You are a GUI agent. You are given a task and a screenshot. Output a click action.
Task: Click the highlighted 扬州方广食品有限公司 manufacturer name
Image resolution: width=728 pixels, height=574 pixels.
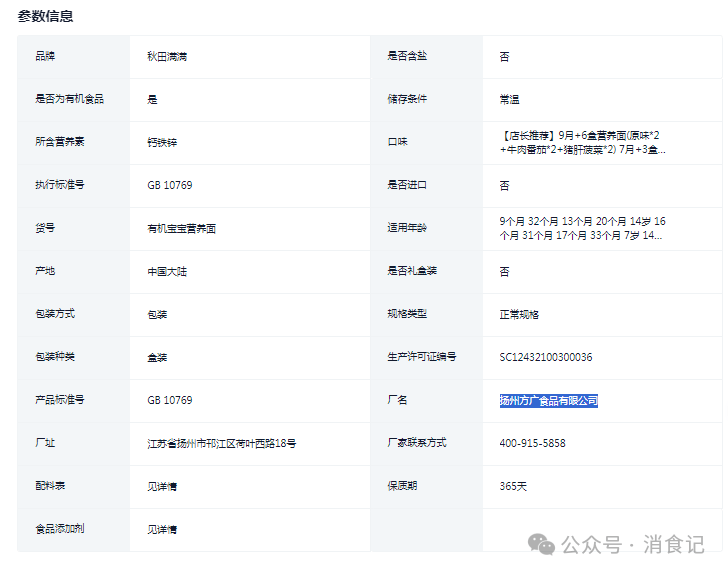[x=549, y=401]
